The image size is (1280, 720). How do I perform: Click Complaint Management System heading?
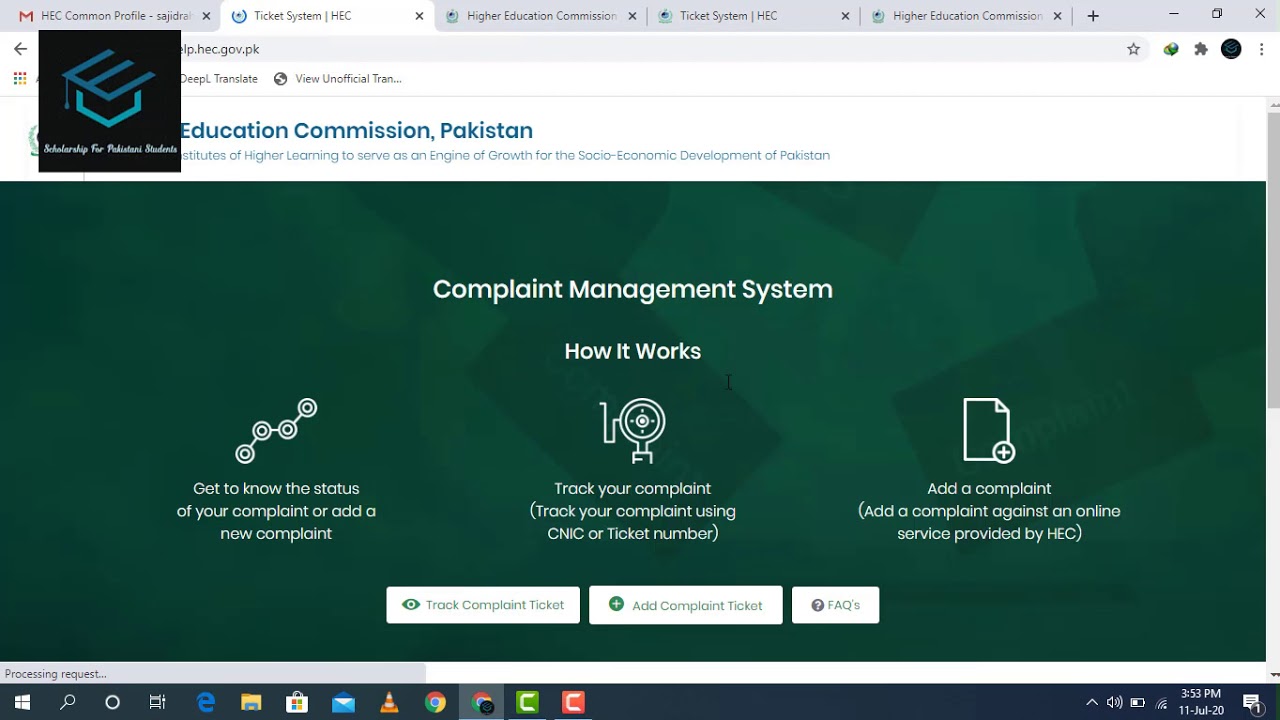pyautogui.click(x=633, y=289)
